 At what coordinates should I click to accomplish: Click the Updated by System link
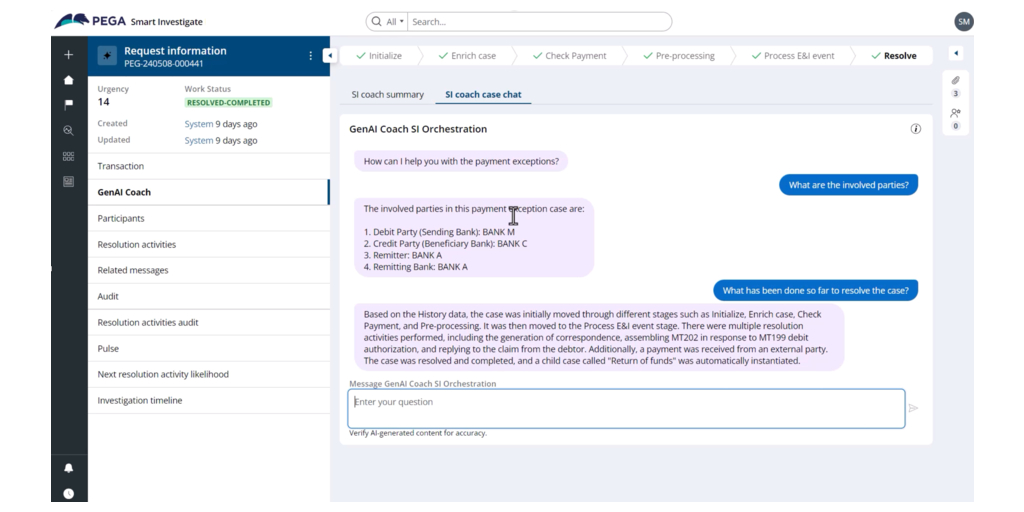tap(199, 140)
